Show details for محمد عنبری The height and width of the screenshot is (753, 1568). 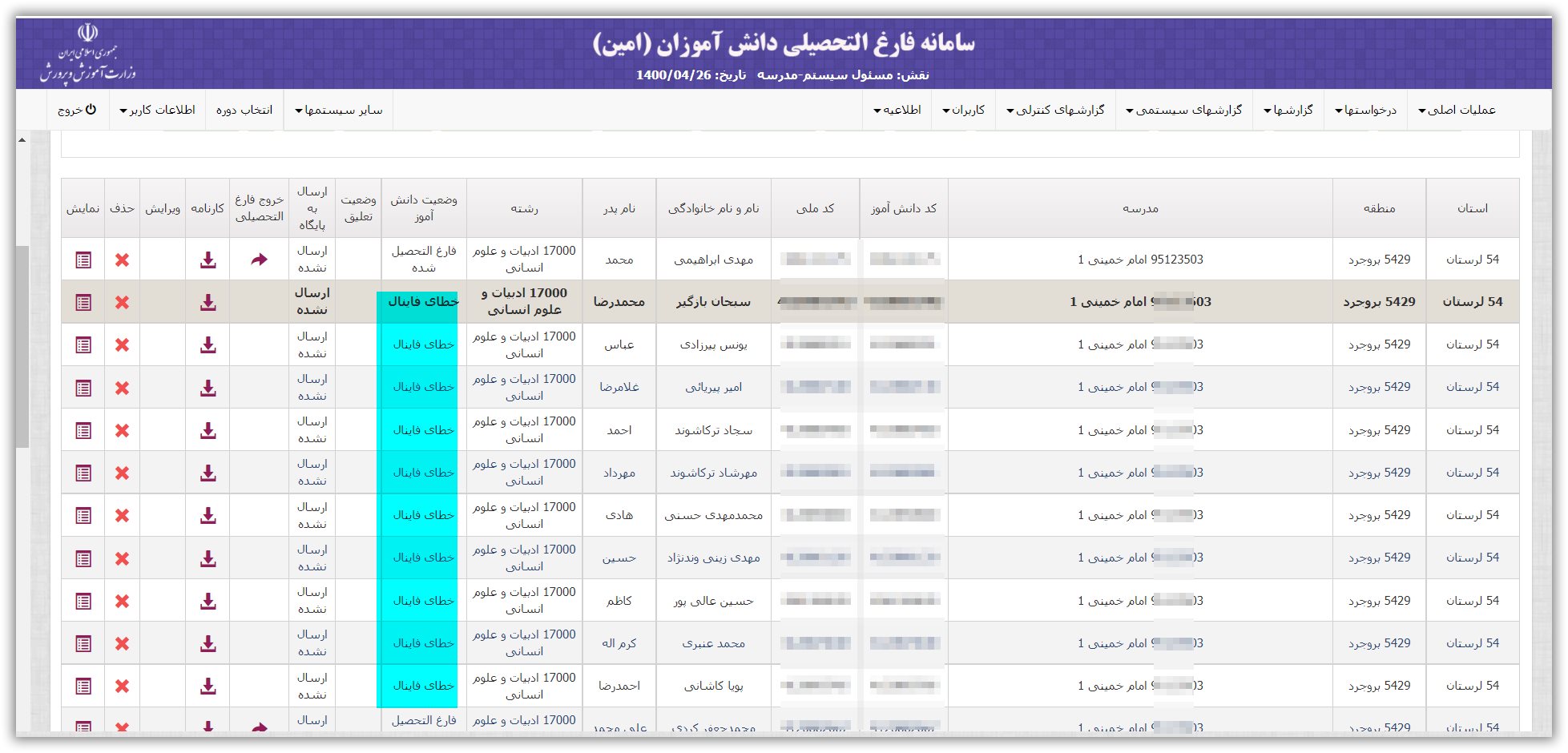point(83,643)
